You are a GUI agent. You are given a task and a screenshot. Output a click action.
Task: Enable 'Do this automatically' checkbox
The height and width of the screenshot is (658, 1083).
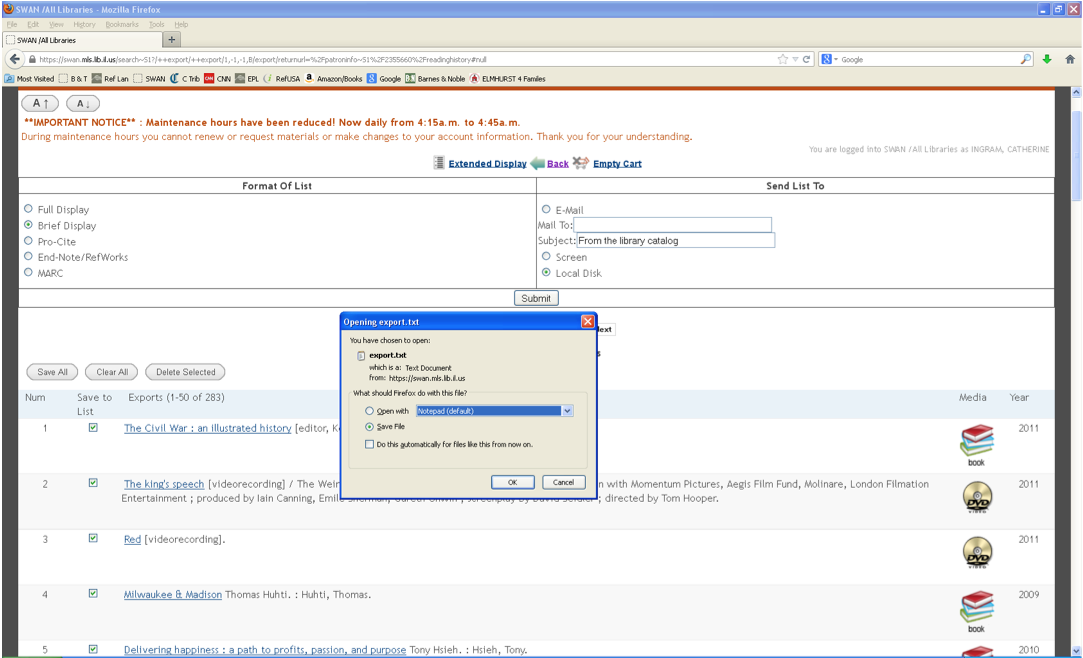[x=370, y=445]
